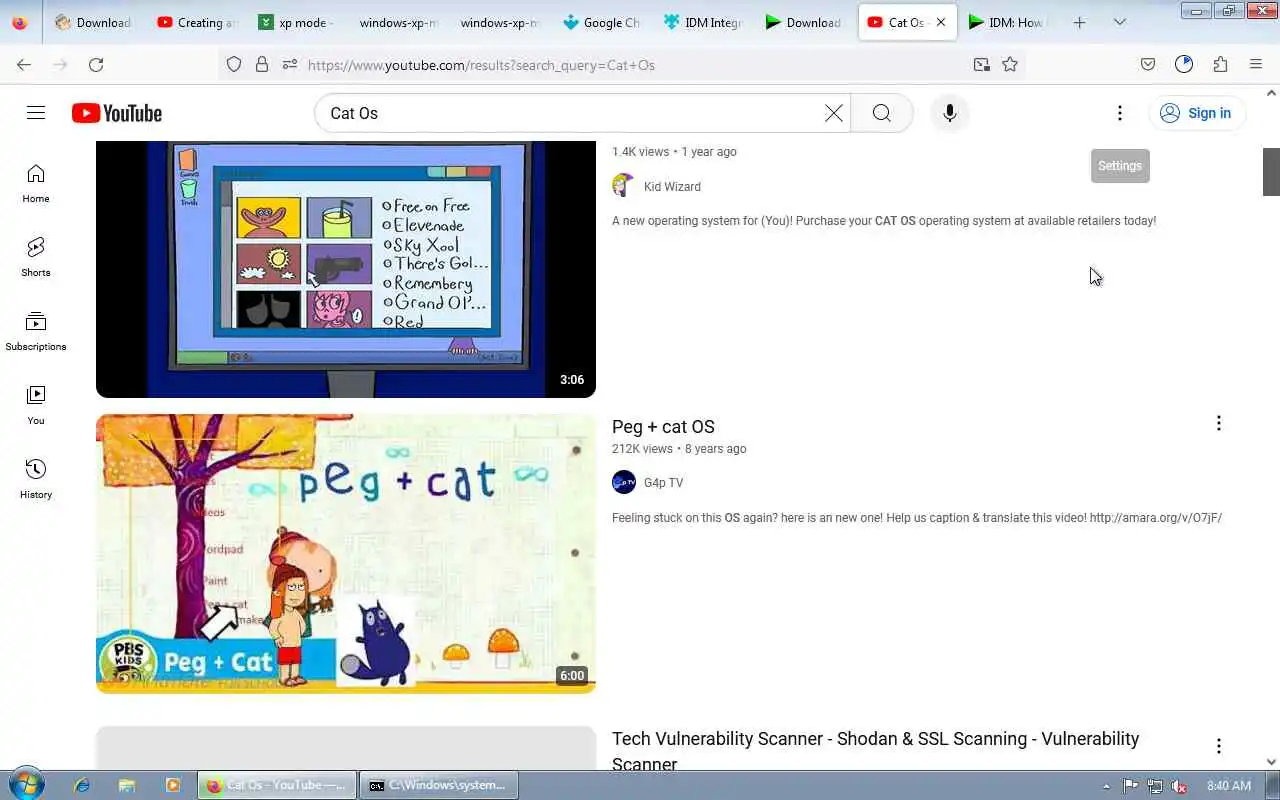The image size is (1280, 800).
Task: Clear the Cat Os search query
Action: click(833, 113)
